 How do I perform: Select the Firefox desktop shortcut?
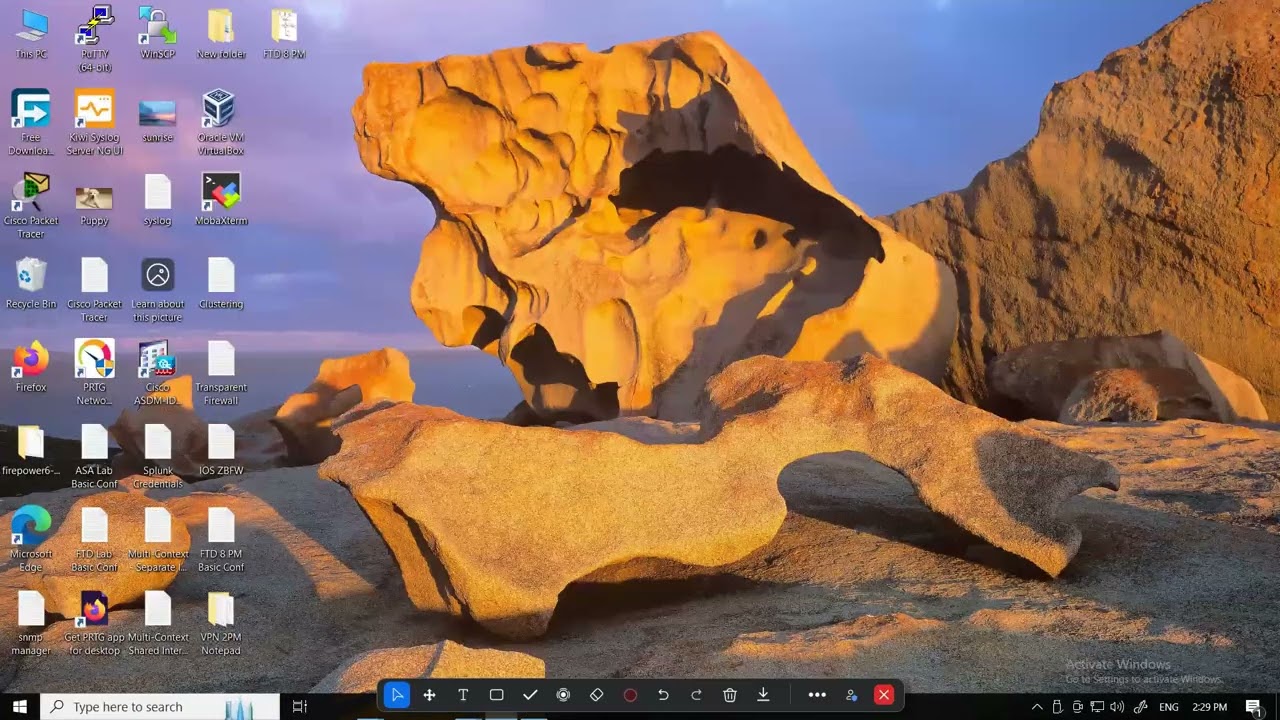(31, 367)
